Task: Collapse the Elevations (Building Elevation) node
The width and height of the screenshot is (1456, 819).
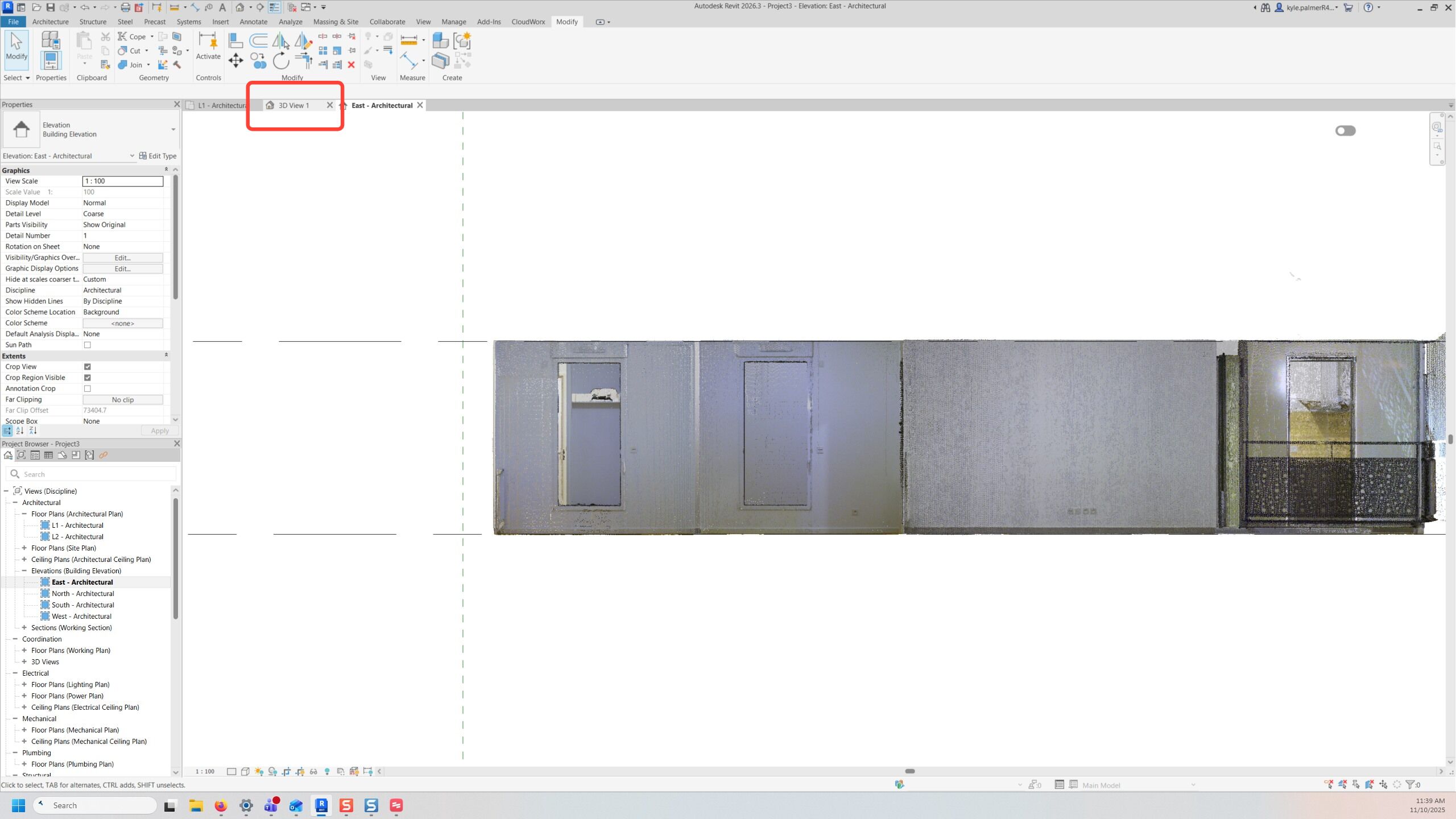Action: pyautogui.click(x=24, y=571)
